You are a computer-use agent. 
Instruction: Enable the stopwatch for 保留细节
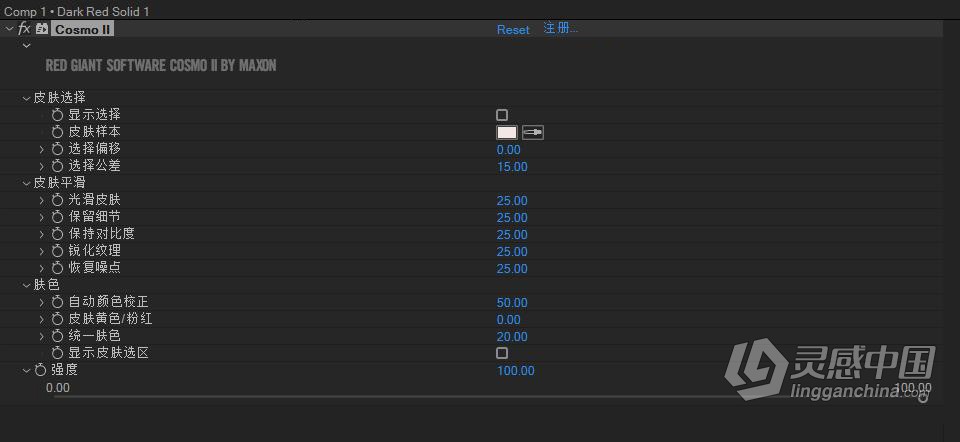58,217
